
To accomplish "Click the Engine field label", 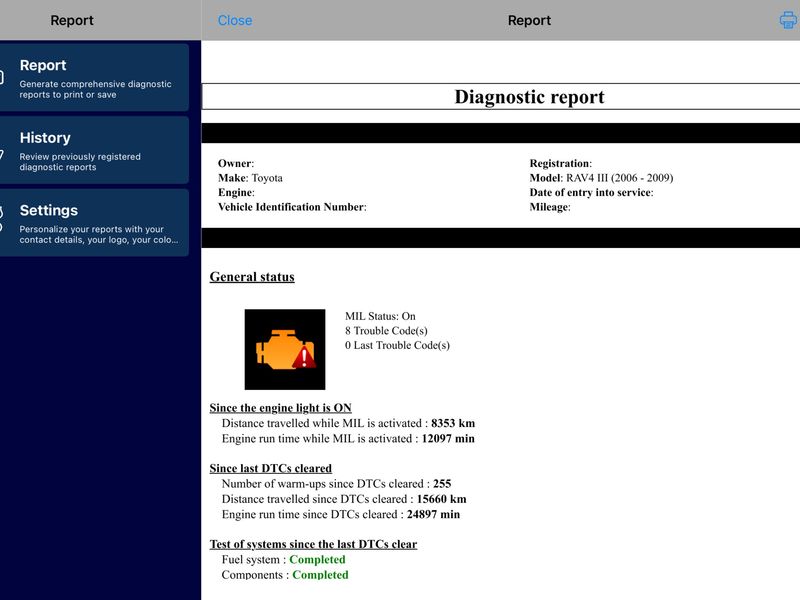I will (236, 192).
